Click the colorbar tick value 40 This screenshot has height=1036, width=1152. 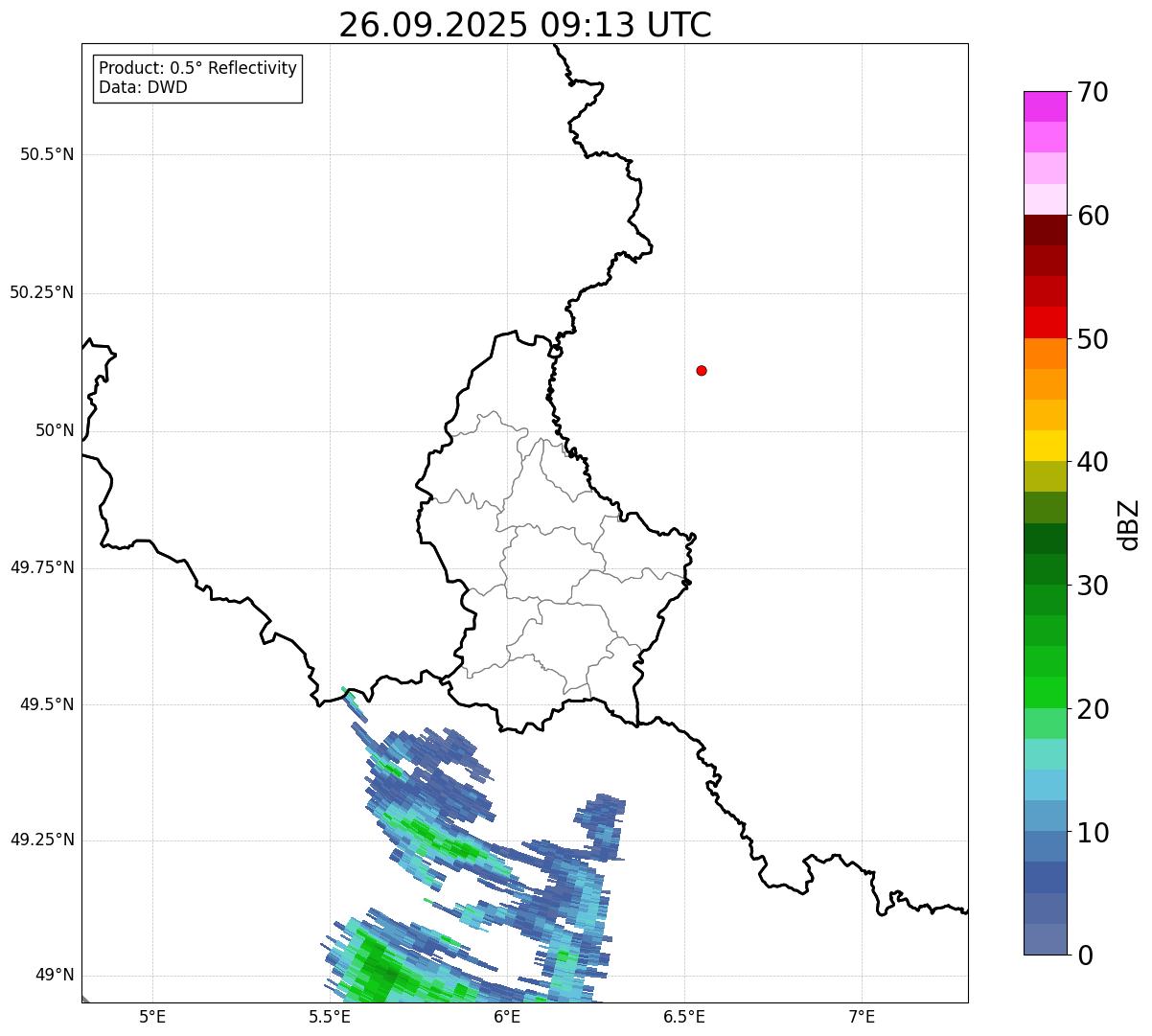click(x=1092, y=462)
